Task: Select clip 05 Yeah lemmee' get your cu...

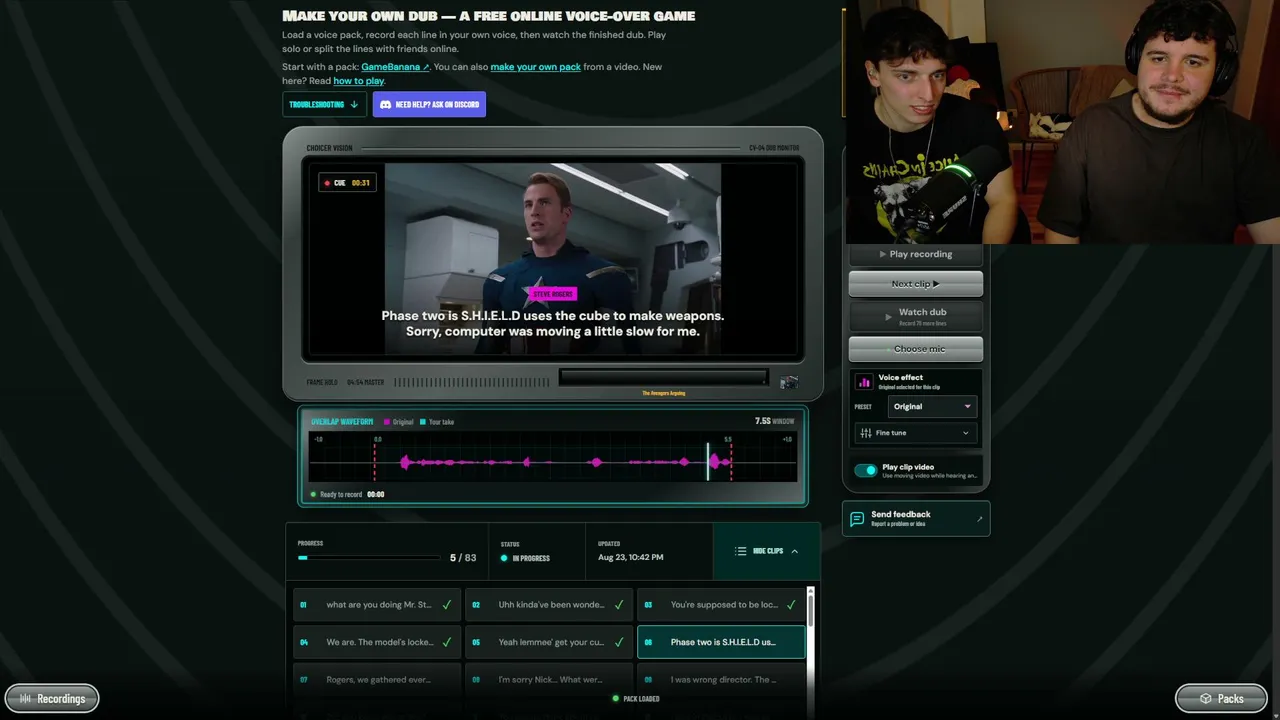Action: pos(549,642)
